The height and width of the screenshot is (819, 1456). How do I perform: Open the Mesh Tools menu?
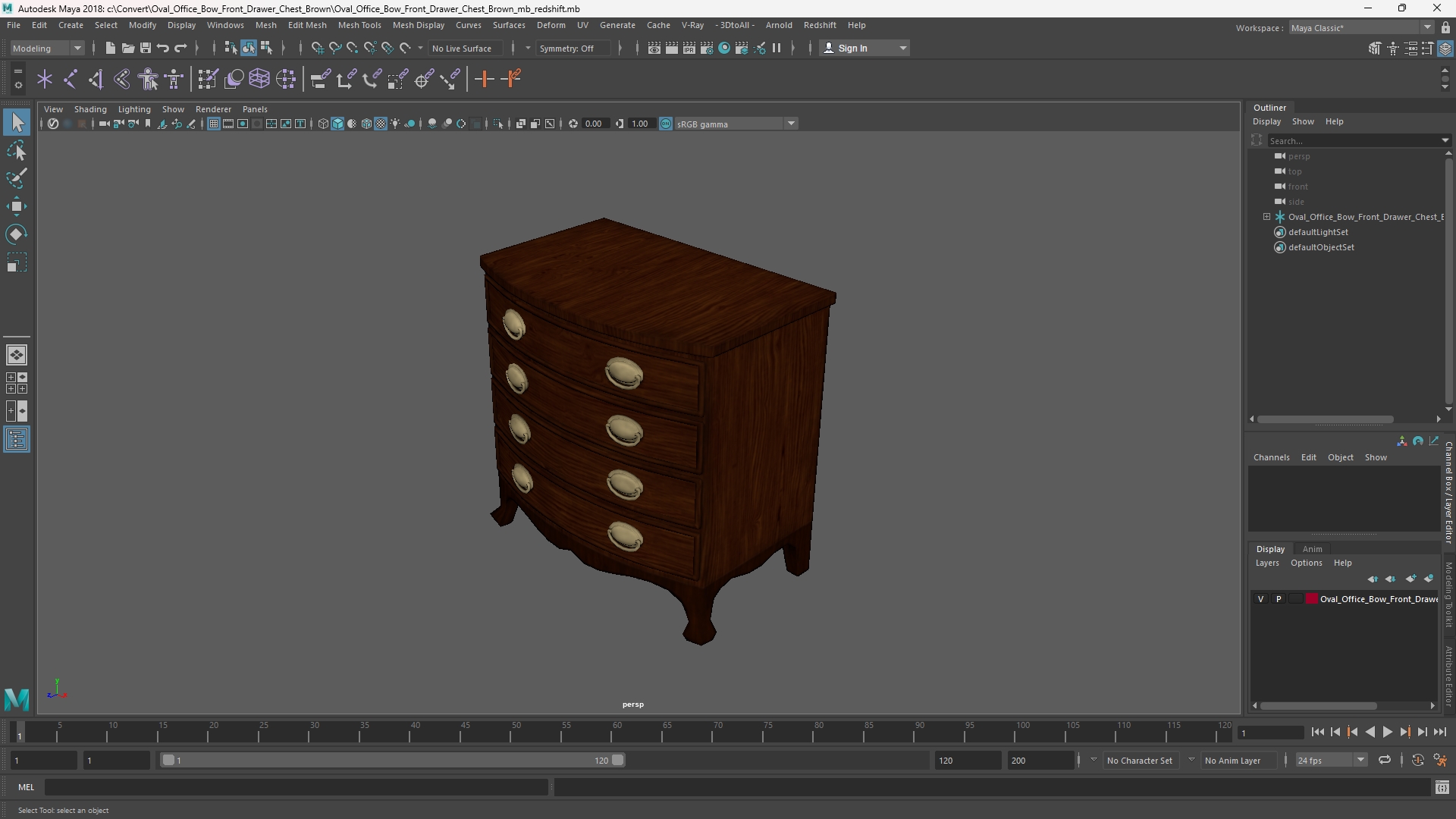pyautogui.click(x=359, y=25)
